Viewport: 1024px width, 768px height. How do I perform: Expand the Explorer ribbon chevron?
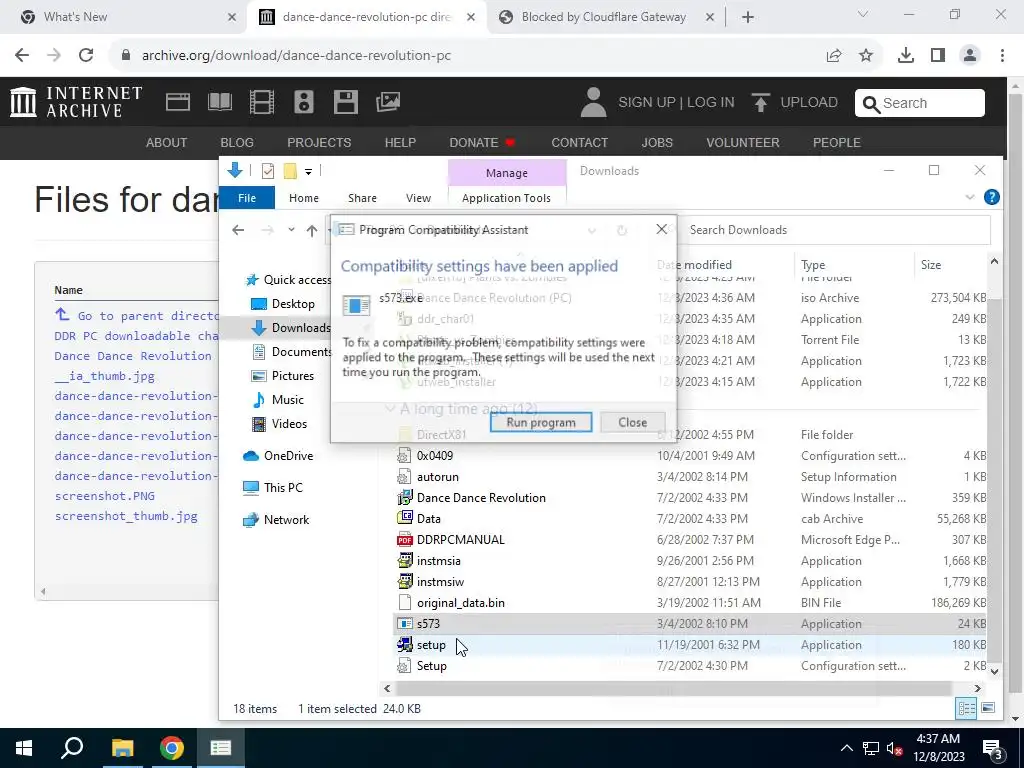(x=970, y=197)
